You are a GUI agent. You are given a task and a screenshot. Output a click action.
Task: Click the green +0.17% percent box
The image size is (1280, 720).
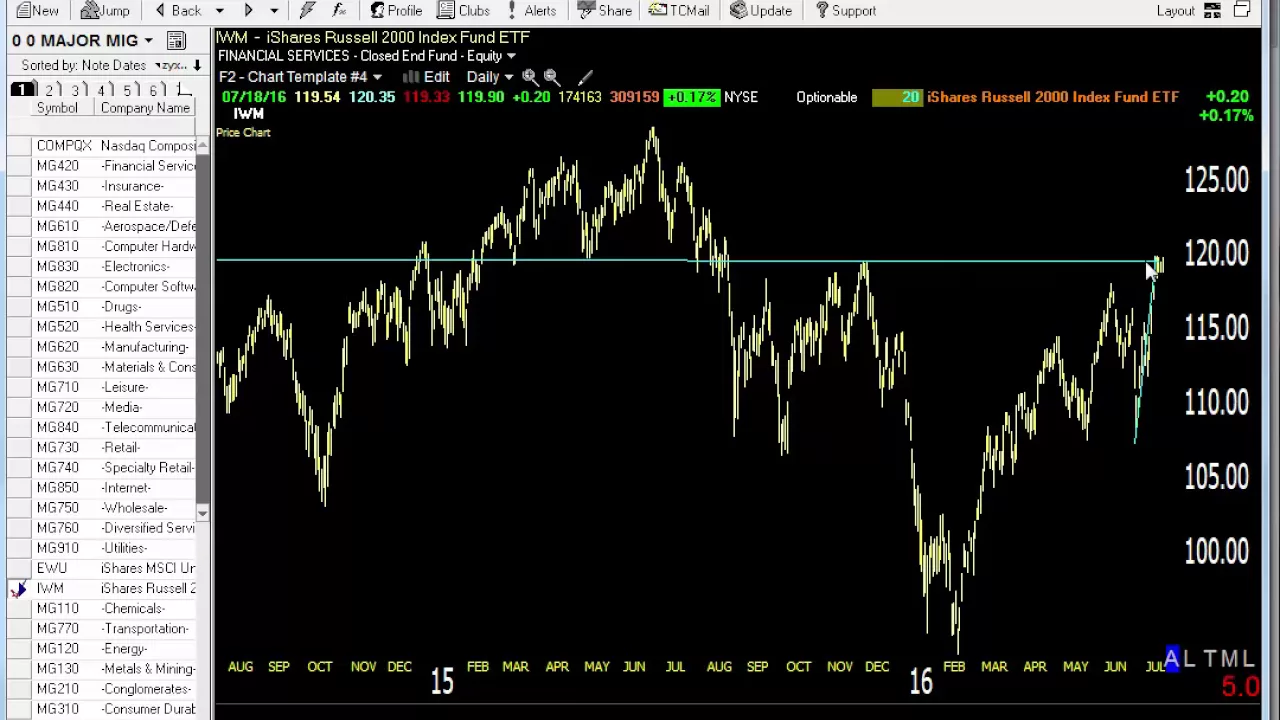pyautogui.click(x=692, y=97)
